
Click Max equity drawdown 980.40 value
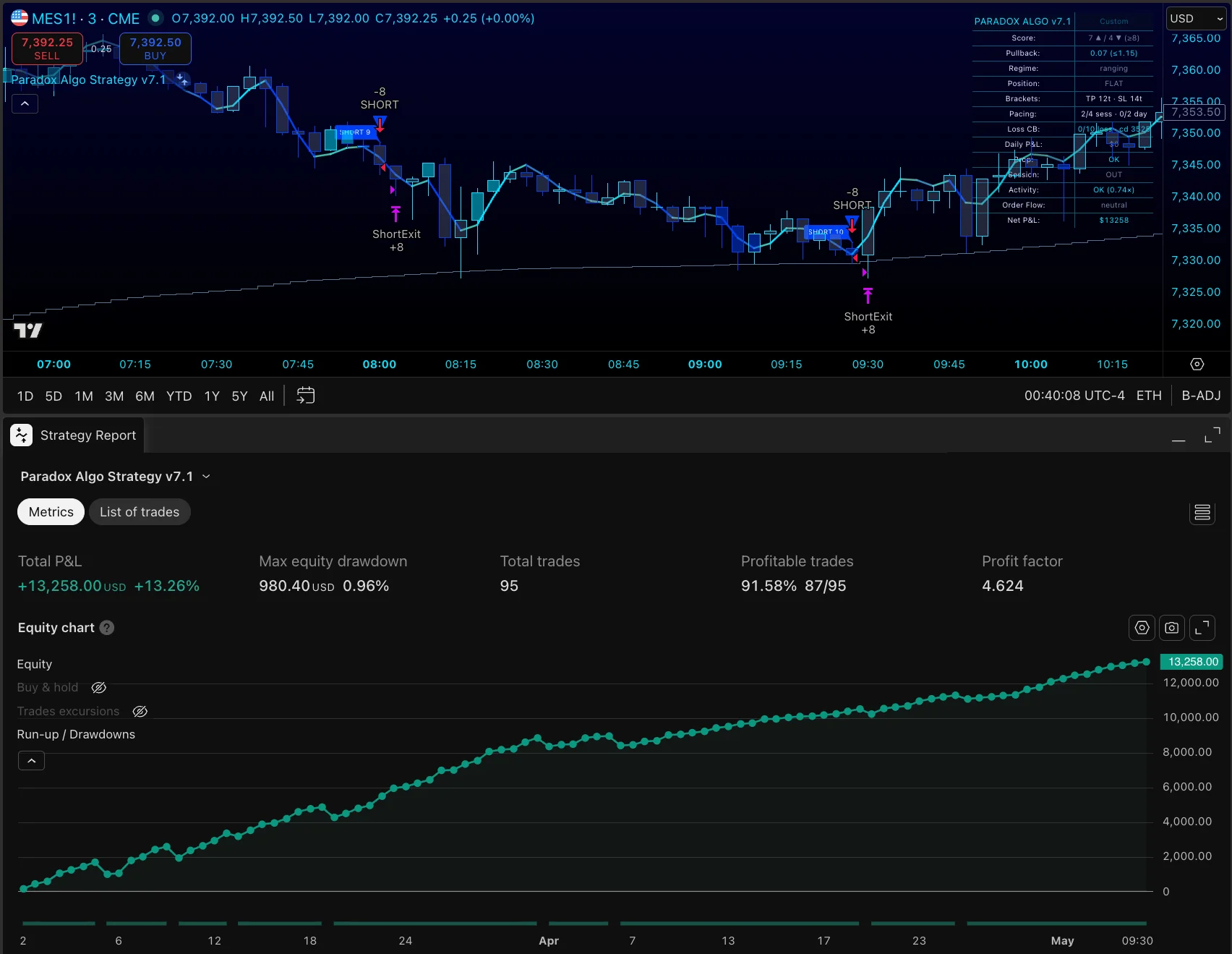click(296, 586)
